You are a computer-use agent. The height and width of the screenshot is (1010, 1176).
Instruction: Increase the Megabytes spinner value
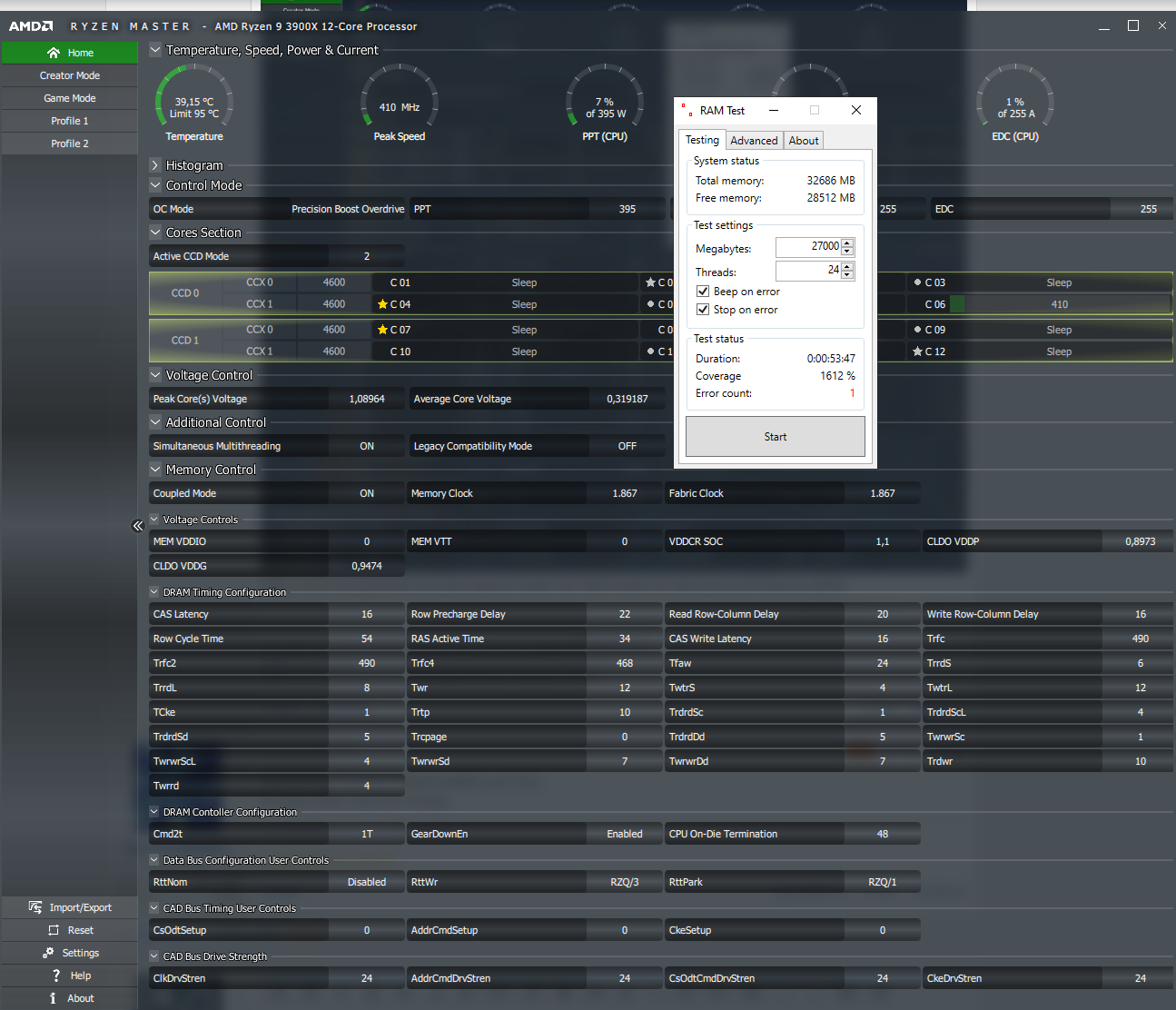pyautogui.click(x=847, y=243)
